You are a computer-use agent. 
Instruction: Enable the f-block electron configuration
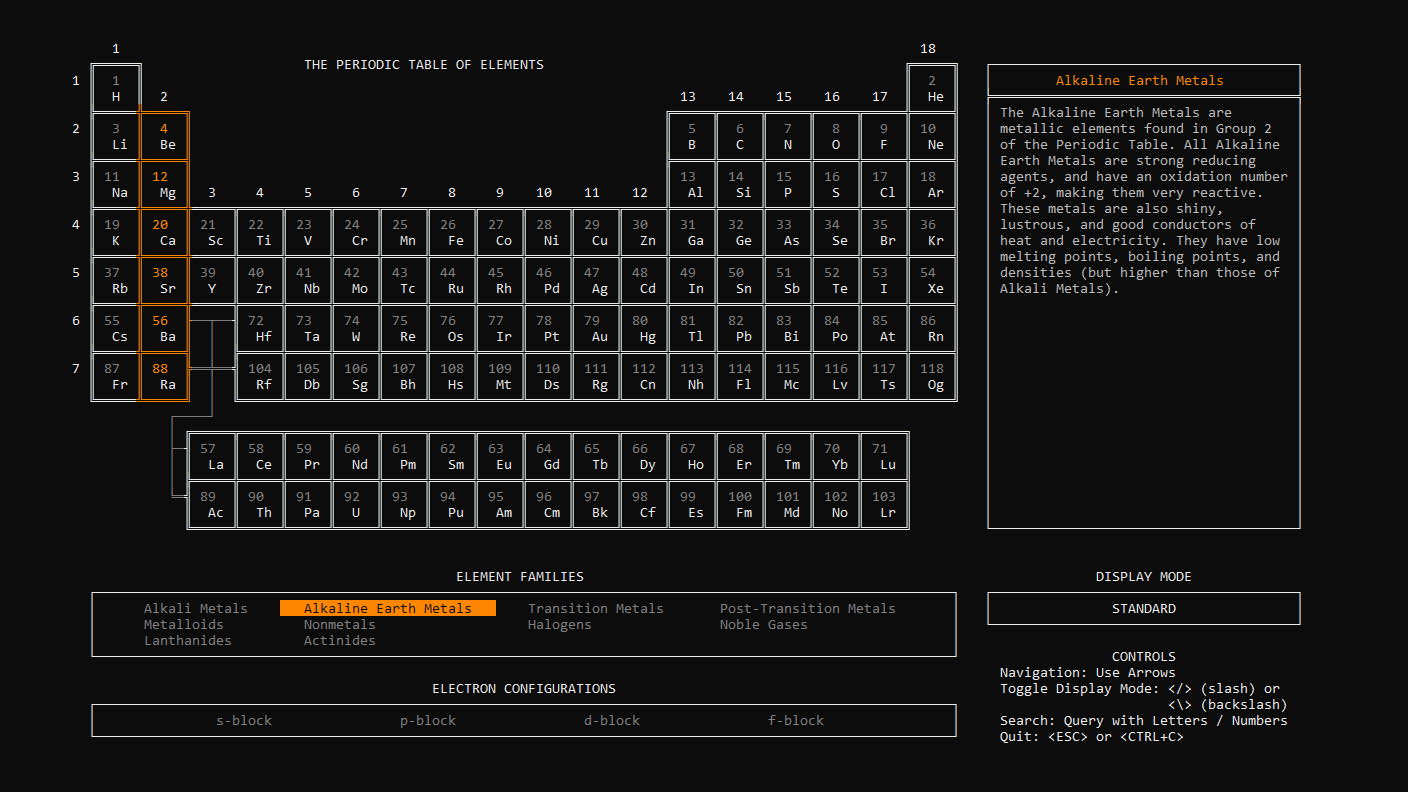796,720
